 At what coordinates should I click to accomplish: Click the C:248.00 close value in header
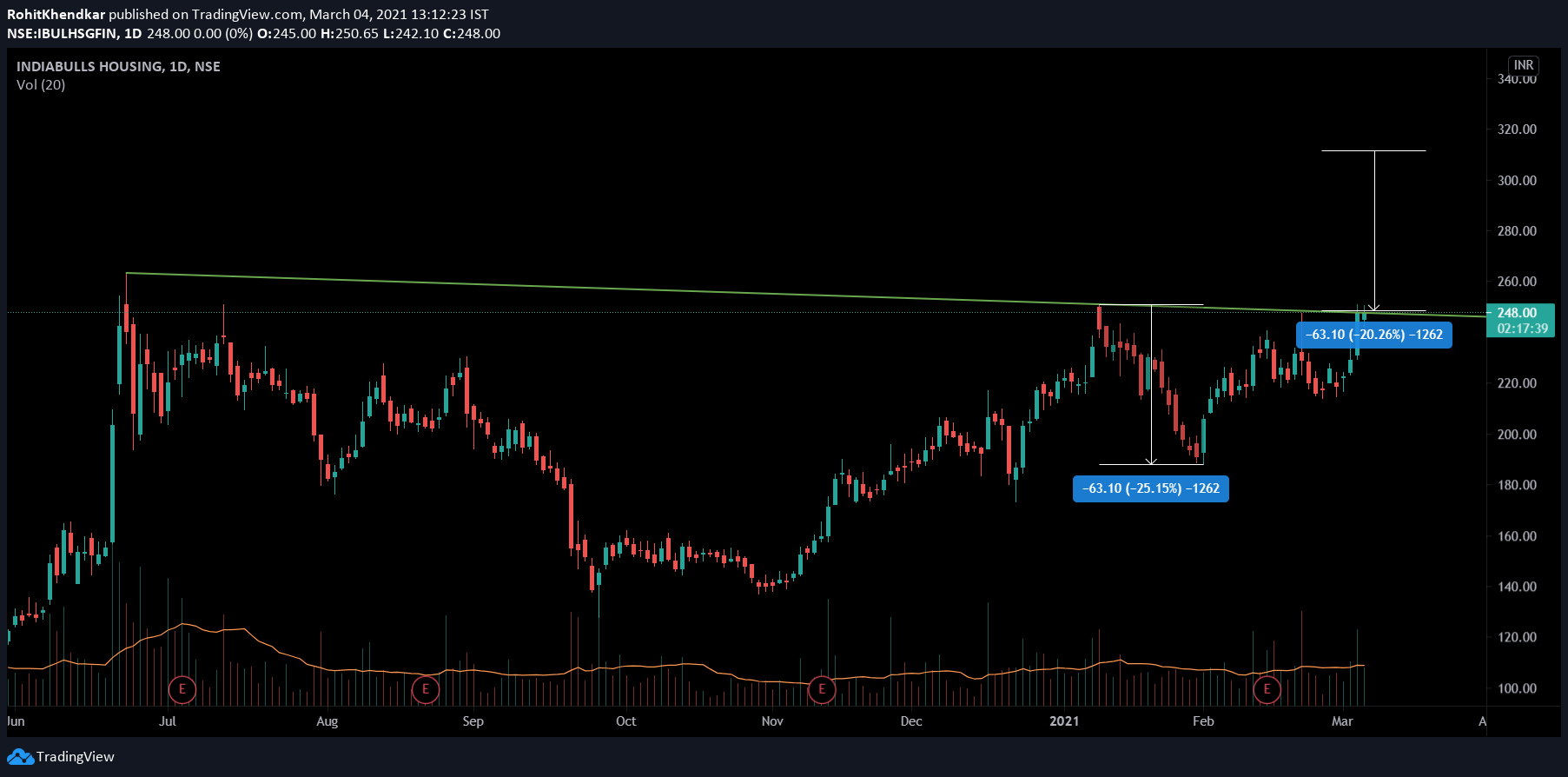click(472, 33)
